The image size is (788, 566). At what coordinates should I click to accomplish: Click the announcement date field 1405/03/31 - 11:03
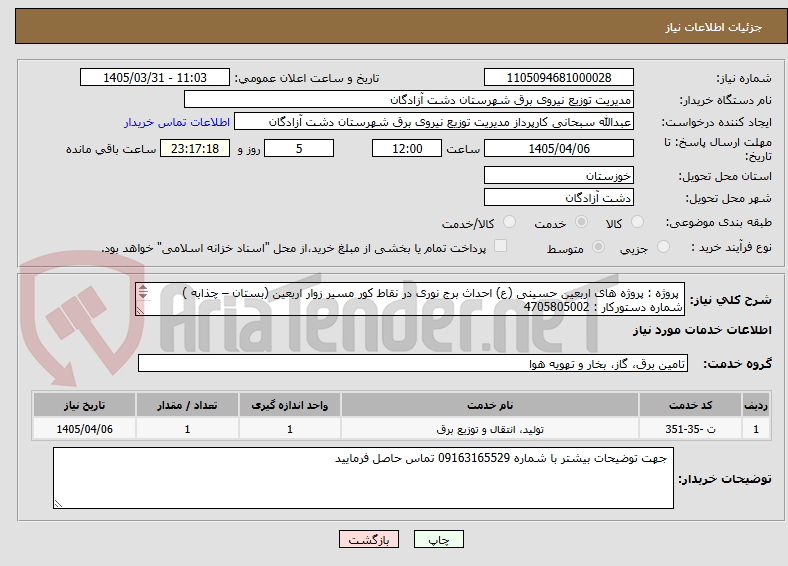click(x=155, y=77)
